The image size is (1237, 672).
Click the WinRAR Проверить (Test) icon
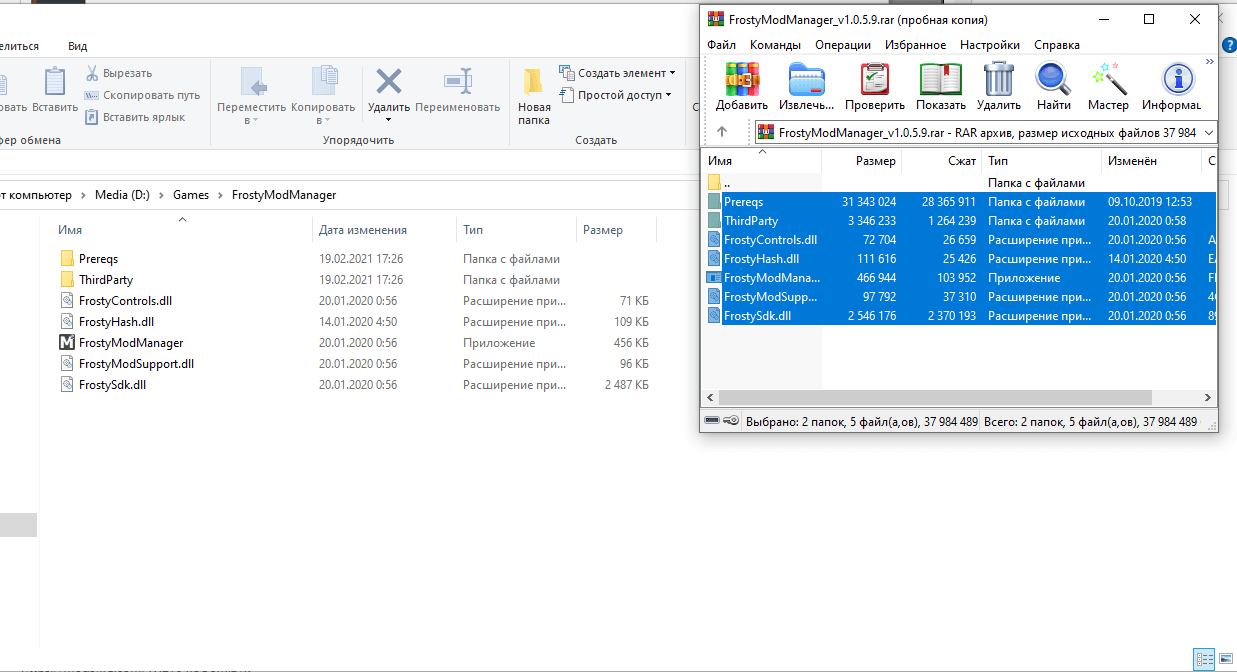click(x=875, y=79)
